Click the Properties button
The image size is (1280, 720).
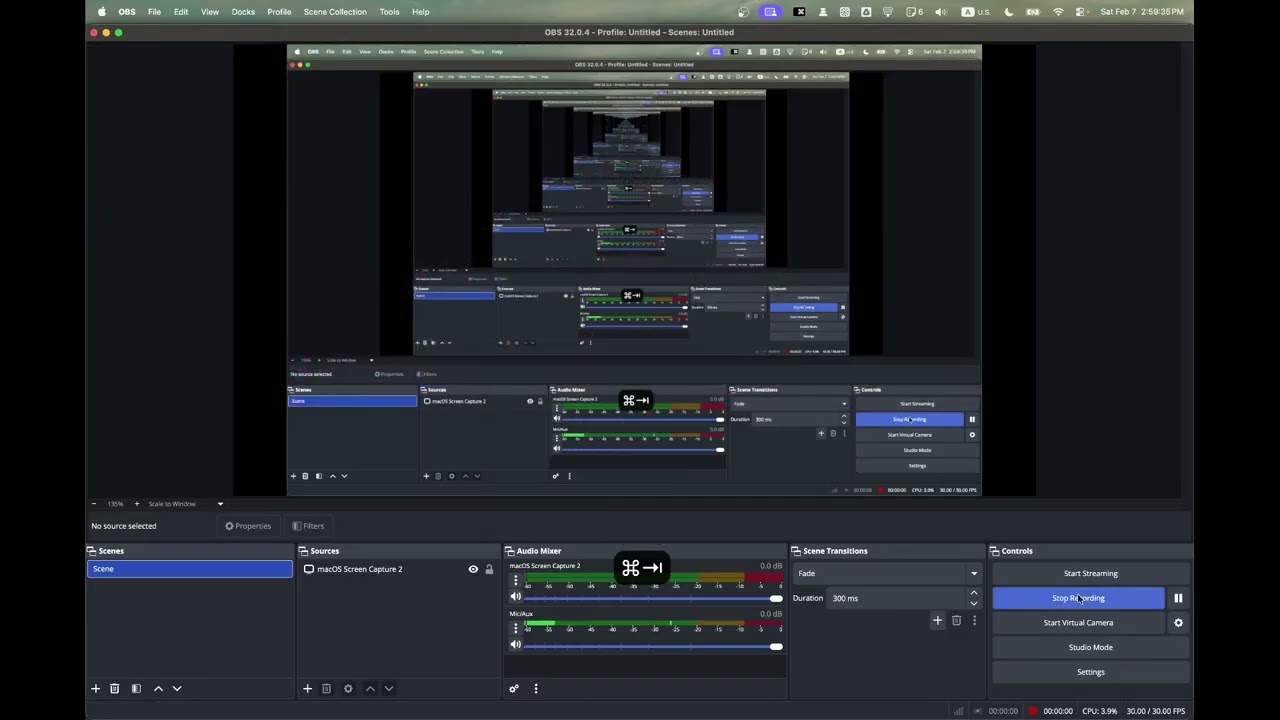click(x=248, y=526)
